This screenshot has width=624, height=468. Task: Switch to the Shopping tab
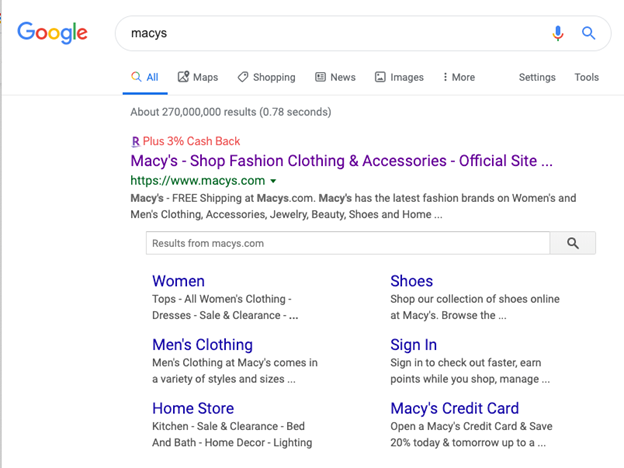[x=266, y=77]
